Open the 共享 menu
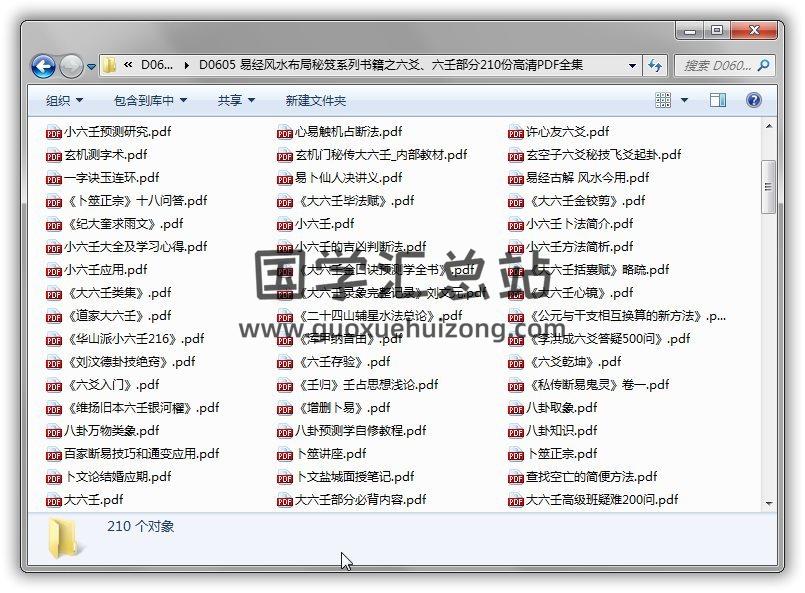805x593 pixels. (236, 100)
